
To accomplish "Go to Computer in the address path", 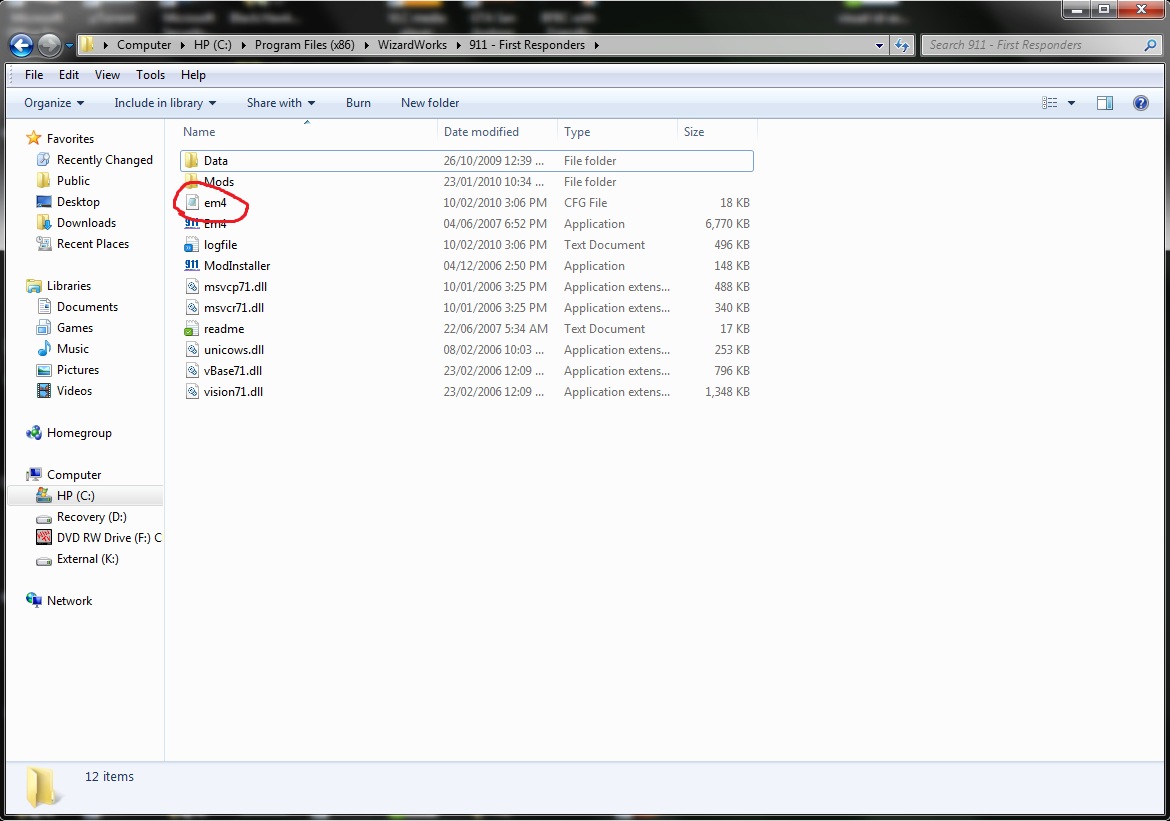I will click(144, 45).
